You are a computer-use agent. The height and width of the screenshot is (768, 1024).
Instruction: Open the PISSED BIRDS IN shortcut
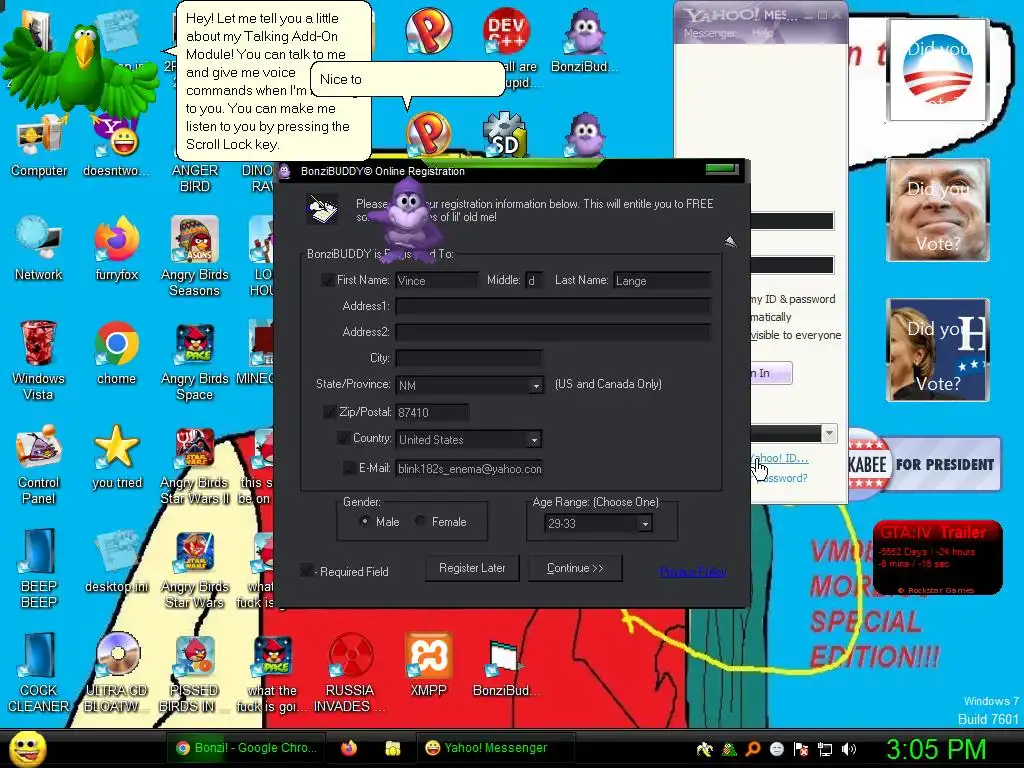point(195,673)
